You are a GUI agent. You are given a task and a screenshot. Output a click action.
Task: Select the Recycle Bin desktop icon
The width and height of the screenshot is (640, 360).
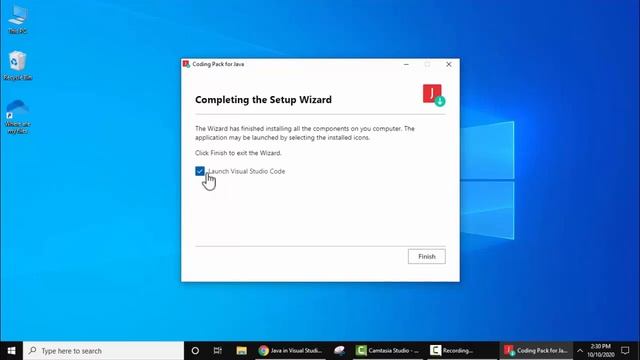point(18,65)
